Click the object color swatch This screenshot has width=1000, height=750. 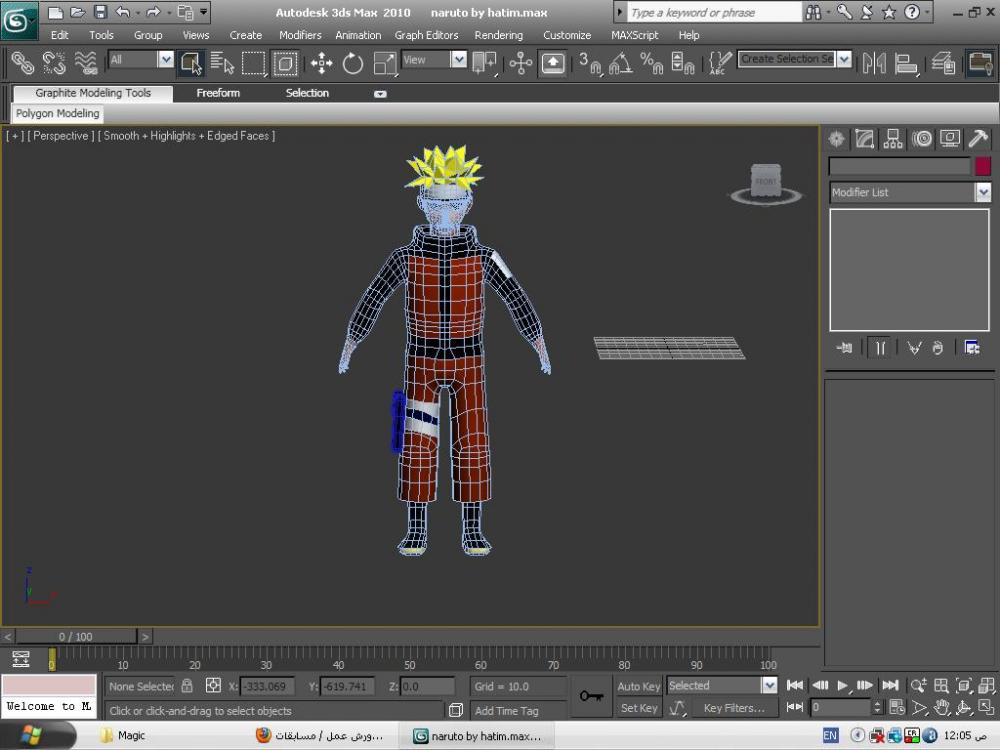tap(982, 166)
